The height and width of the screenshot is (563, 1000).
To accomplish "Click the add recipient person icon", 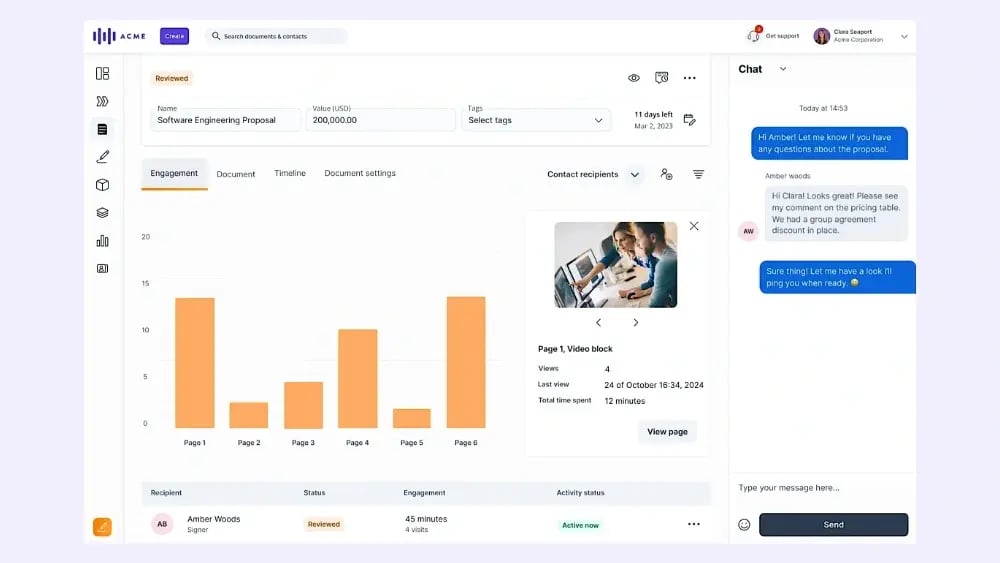I will coord(666,174).
